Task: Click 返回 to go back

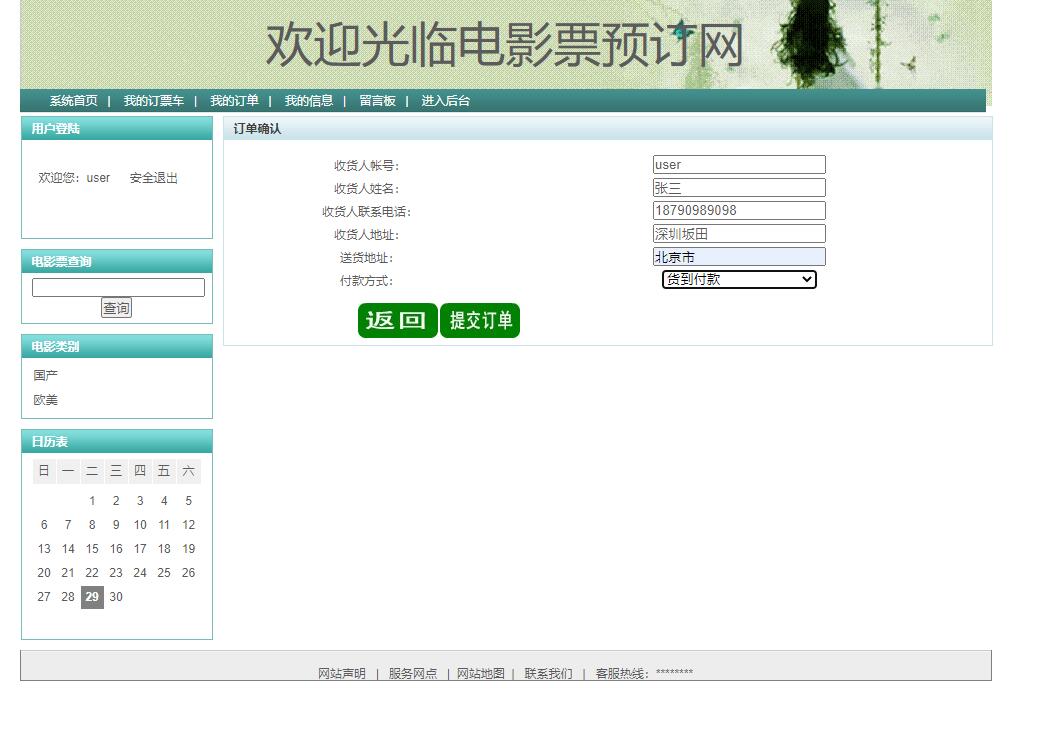Action: (x=397, y=320)
